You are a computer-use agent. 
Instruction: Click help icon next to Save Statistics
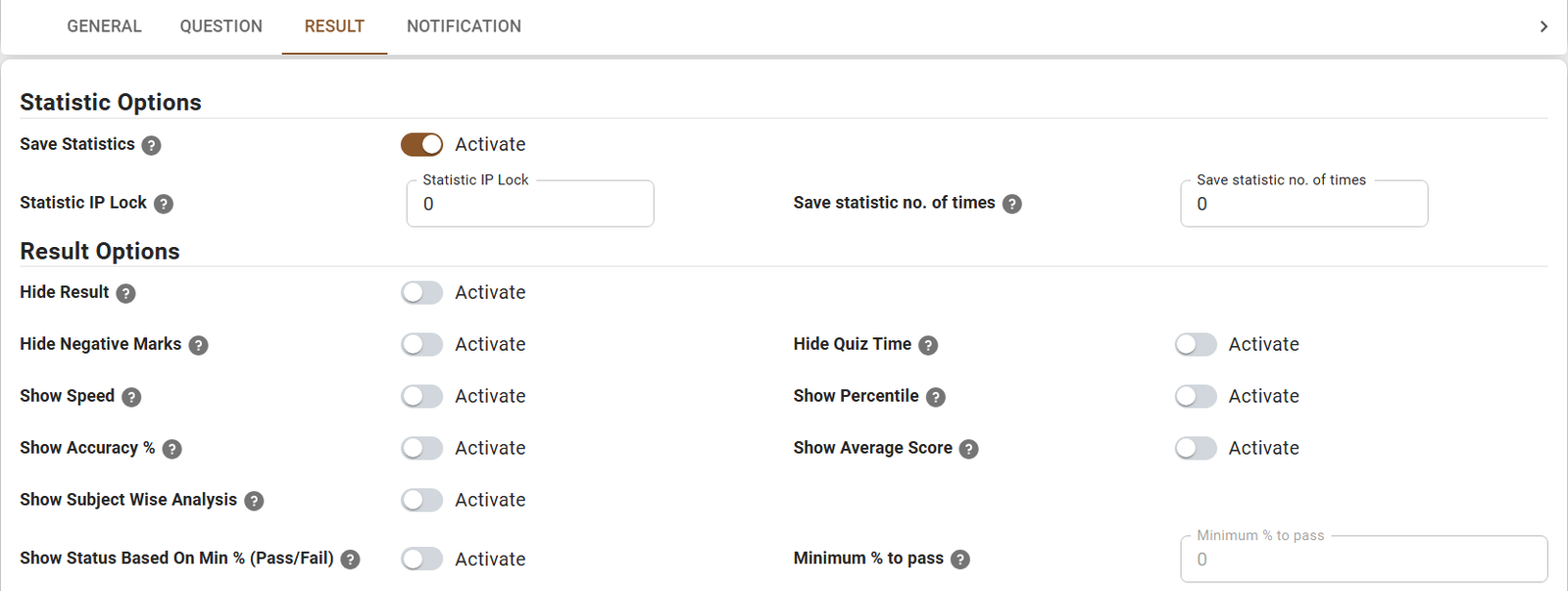[151, 145]
